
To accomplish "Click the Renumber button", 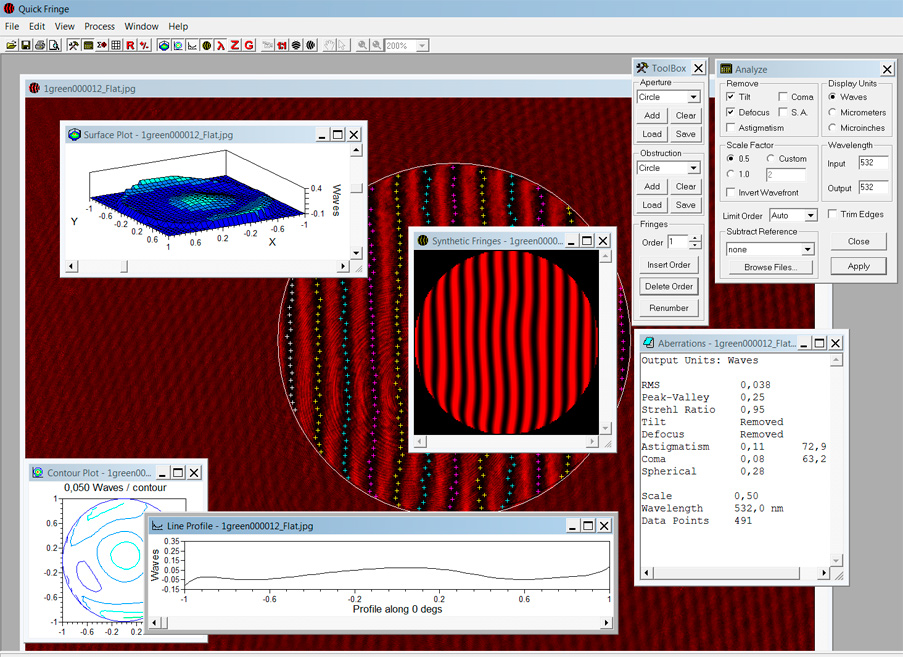I will coord(669,308).
